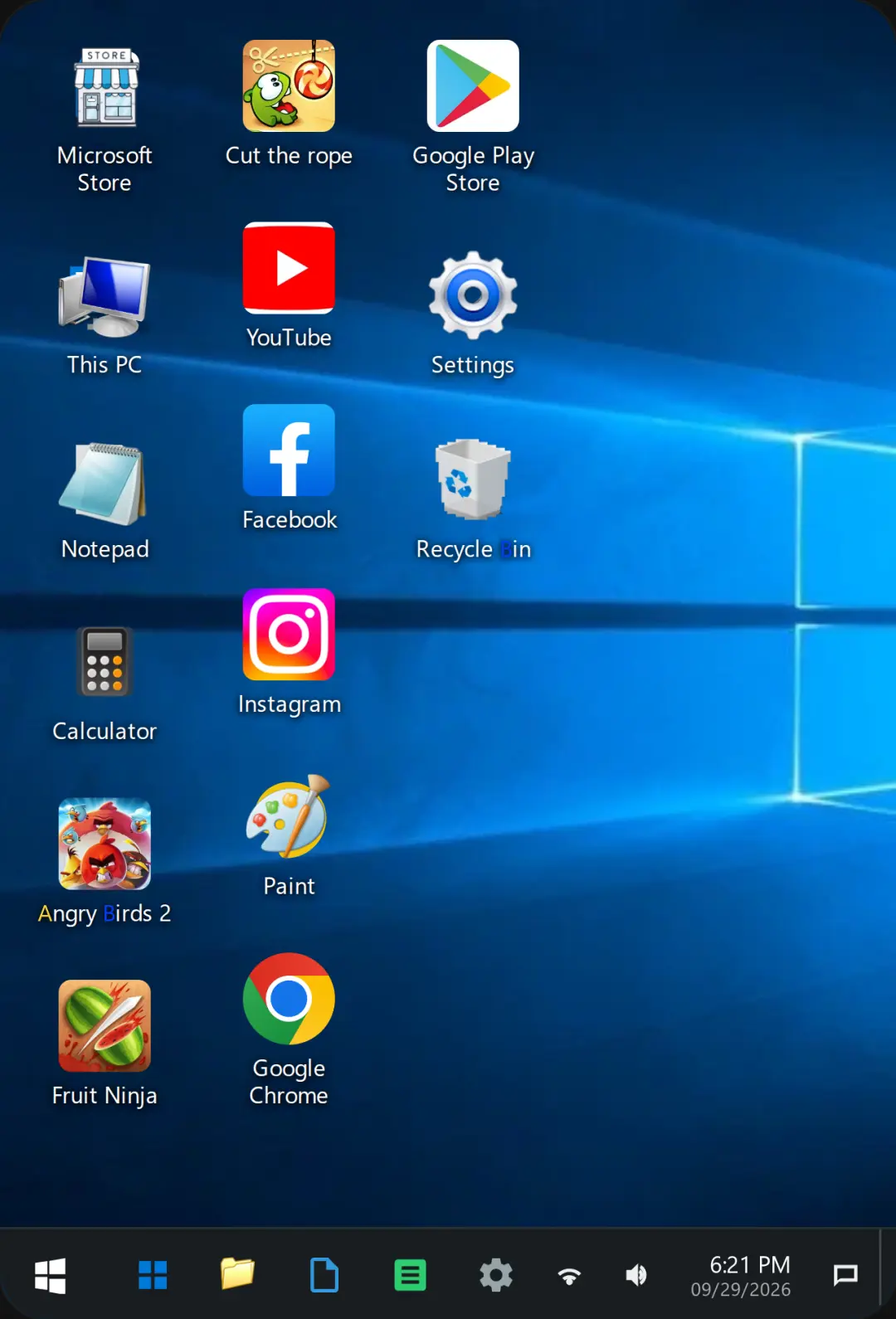
Task: Open the blue document icon in taskbar
Action: pos(324,1275)
